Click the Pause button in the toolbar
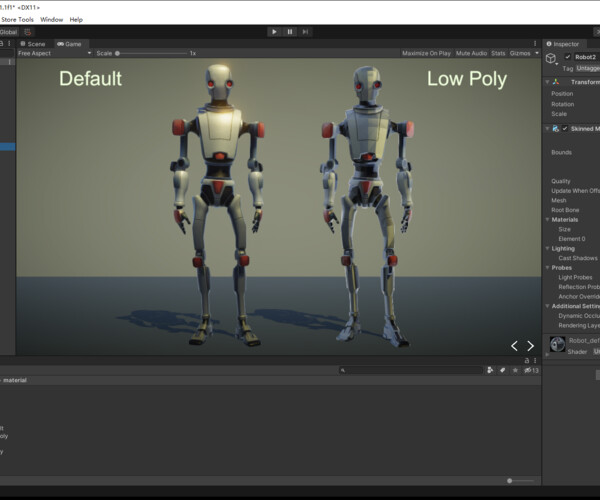The image size is (600, 500). (x=290, y=31)
